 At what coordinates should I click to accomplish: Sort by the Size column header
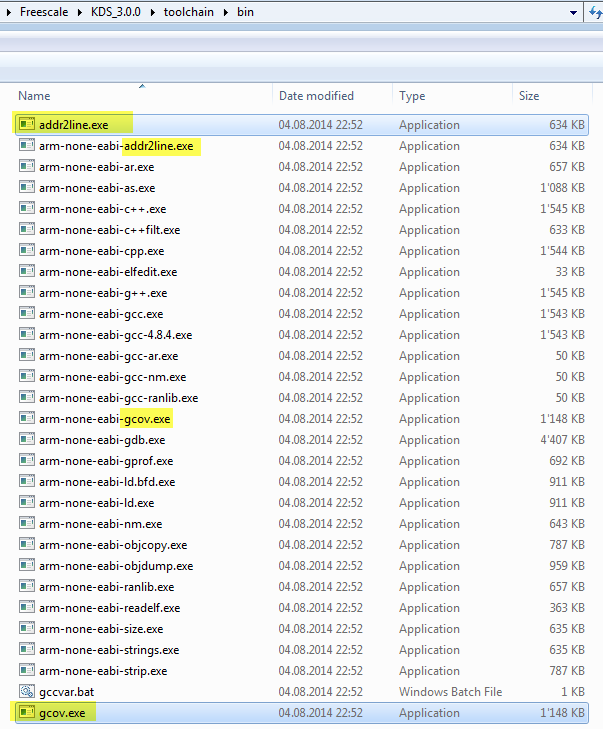[x=529, y=96]
